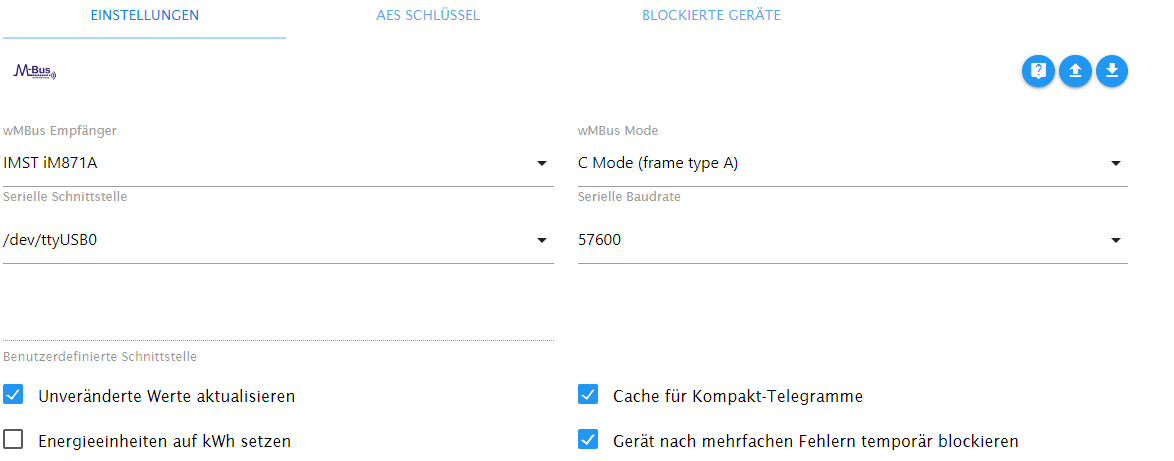Uncheck Gerät nach mehrfachen Fehlern blockieren
Viewport: 1174px width, 461px height.
[588, 439]
